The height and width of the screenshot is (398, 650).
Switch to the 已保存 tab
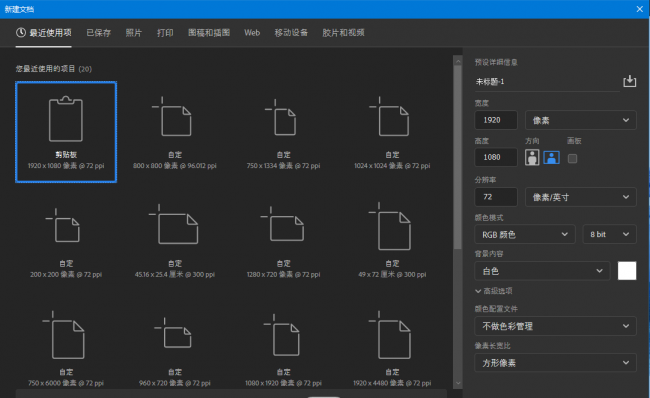99,33
